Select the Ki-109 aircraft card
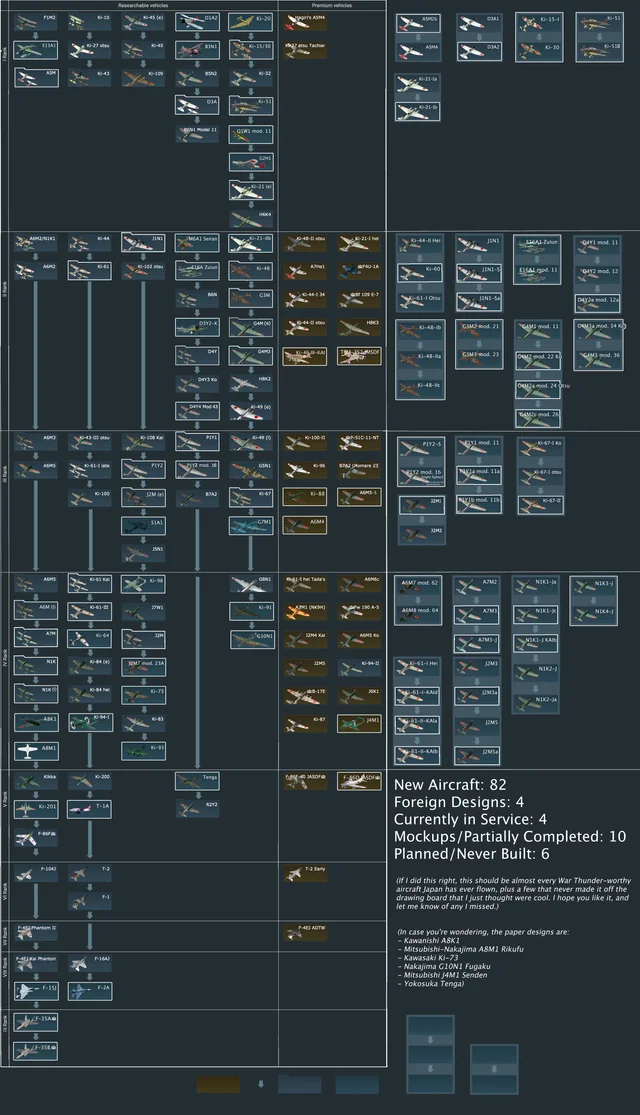Viewport: 640px width, 1115px height. (143, 78)
